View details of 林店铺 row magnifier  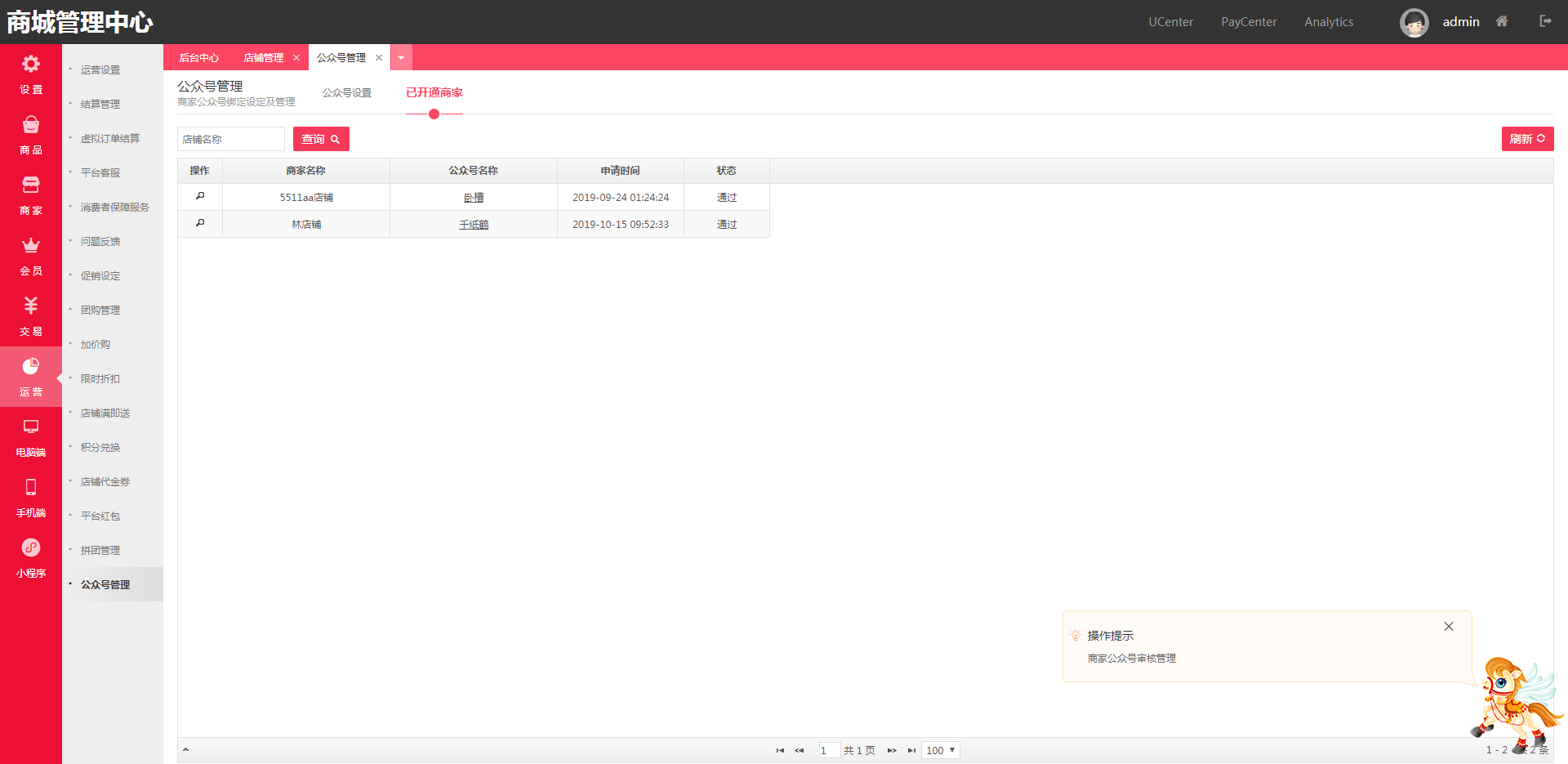coord(200,223)
